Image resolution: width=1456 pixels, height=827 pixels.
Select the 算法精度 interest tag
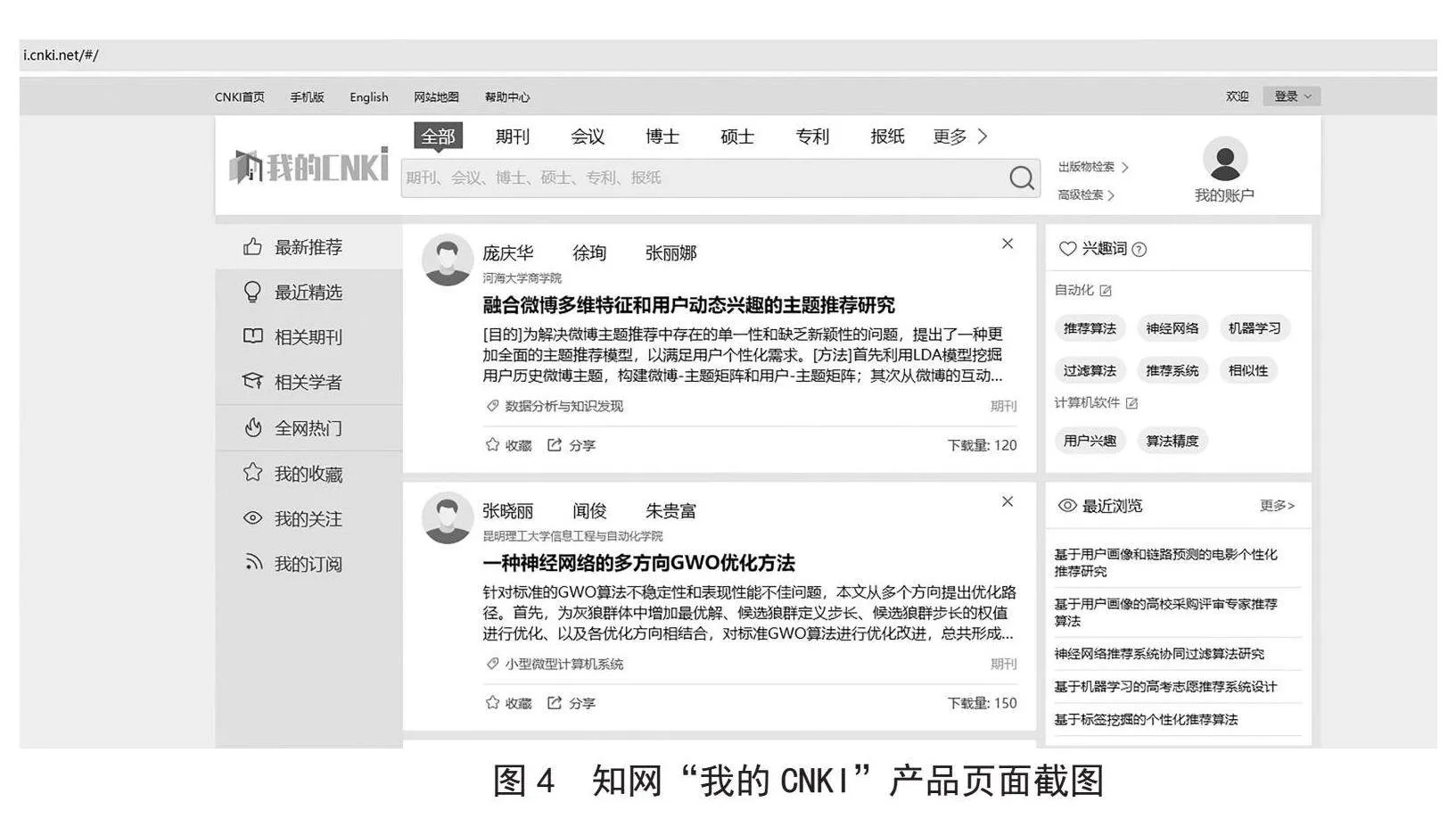tap(1172, 441)
